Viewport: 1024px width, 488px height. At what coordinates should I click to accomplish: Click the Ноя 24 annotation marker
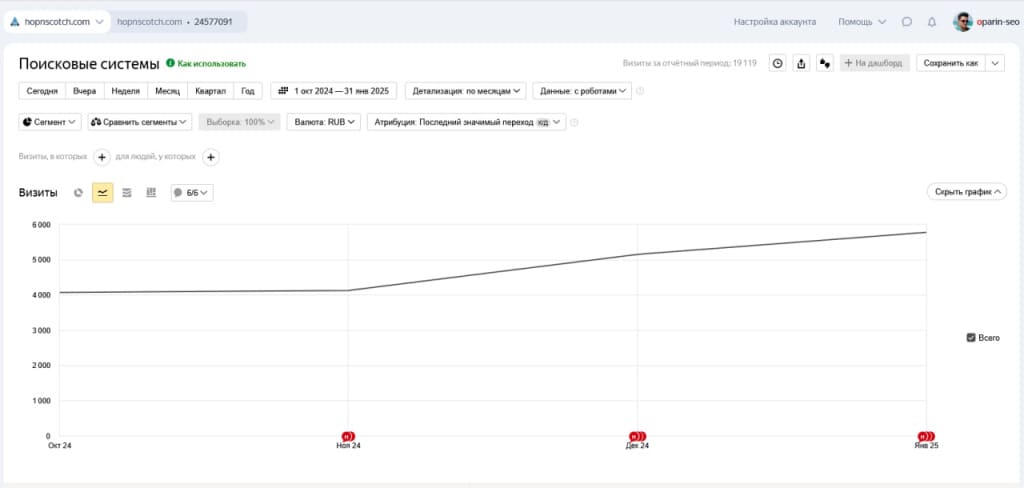click(x=348, y=436)
